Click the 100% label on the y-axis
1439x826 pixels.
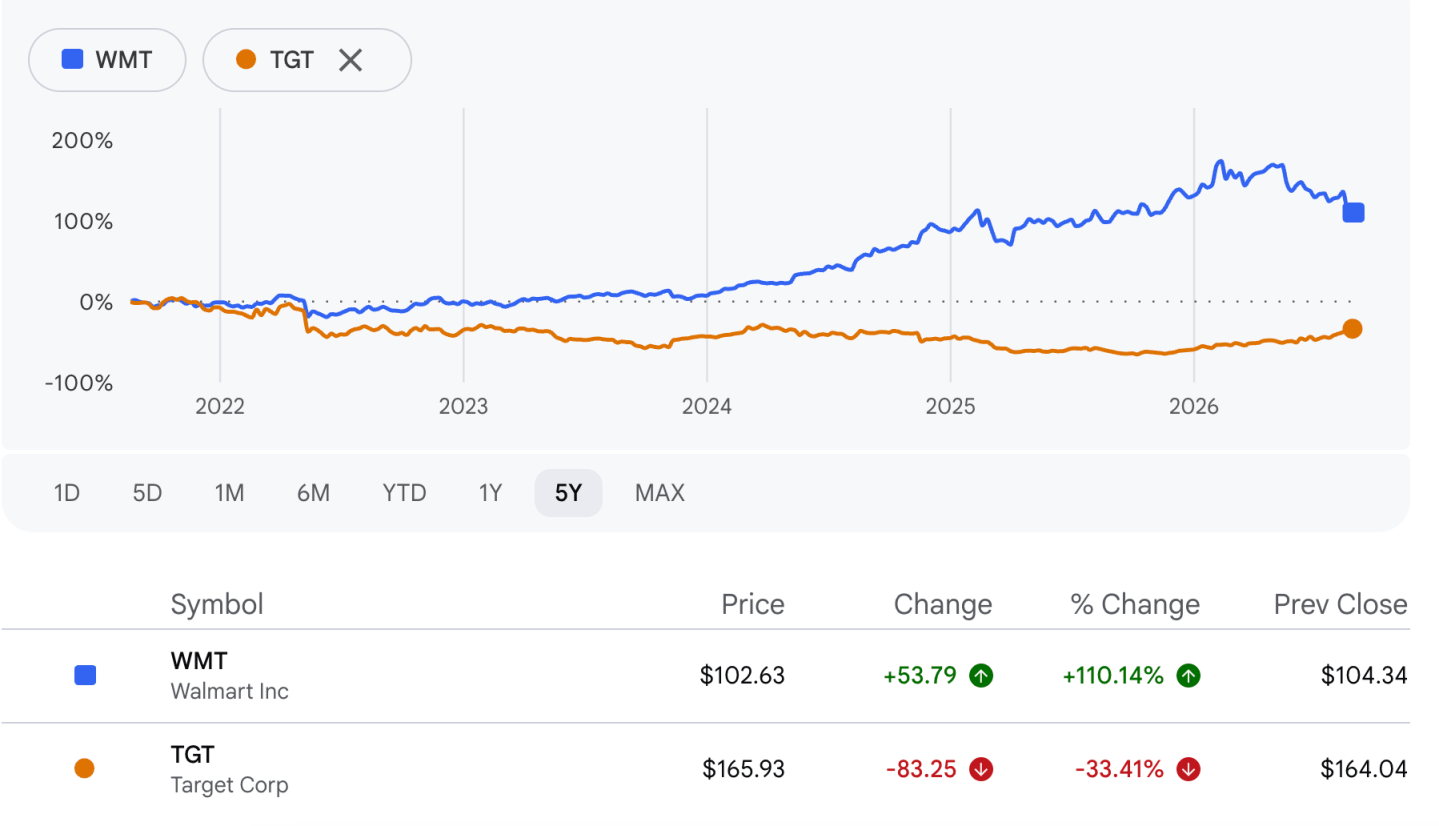83,222
